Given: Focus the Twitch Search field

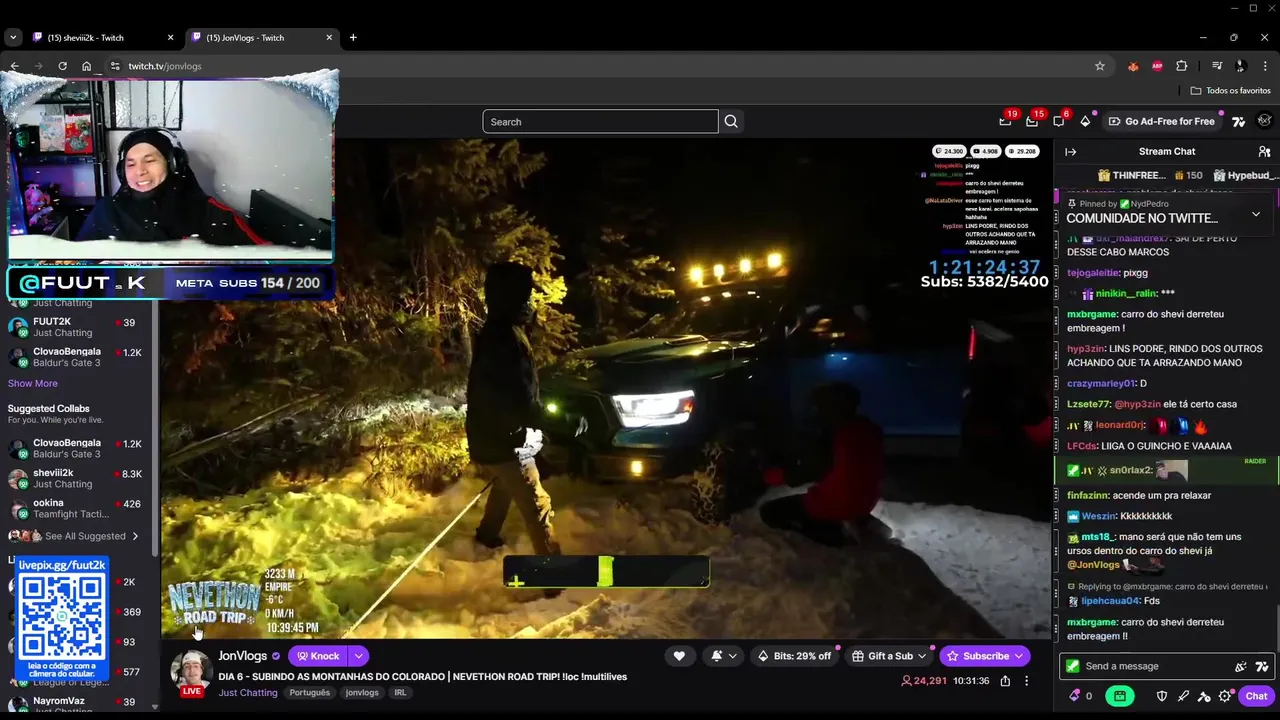Looking at the screenshot, I should coord(600,121).
